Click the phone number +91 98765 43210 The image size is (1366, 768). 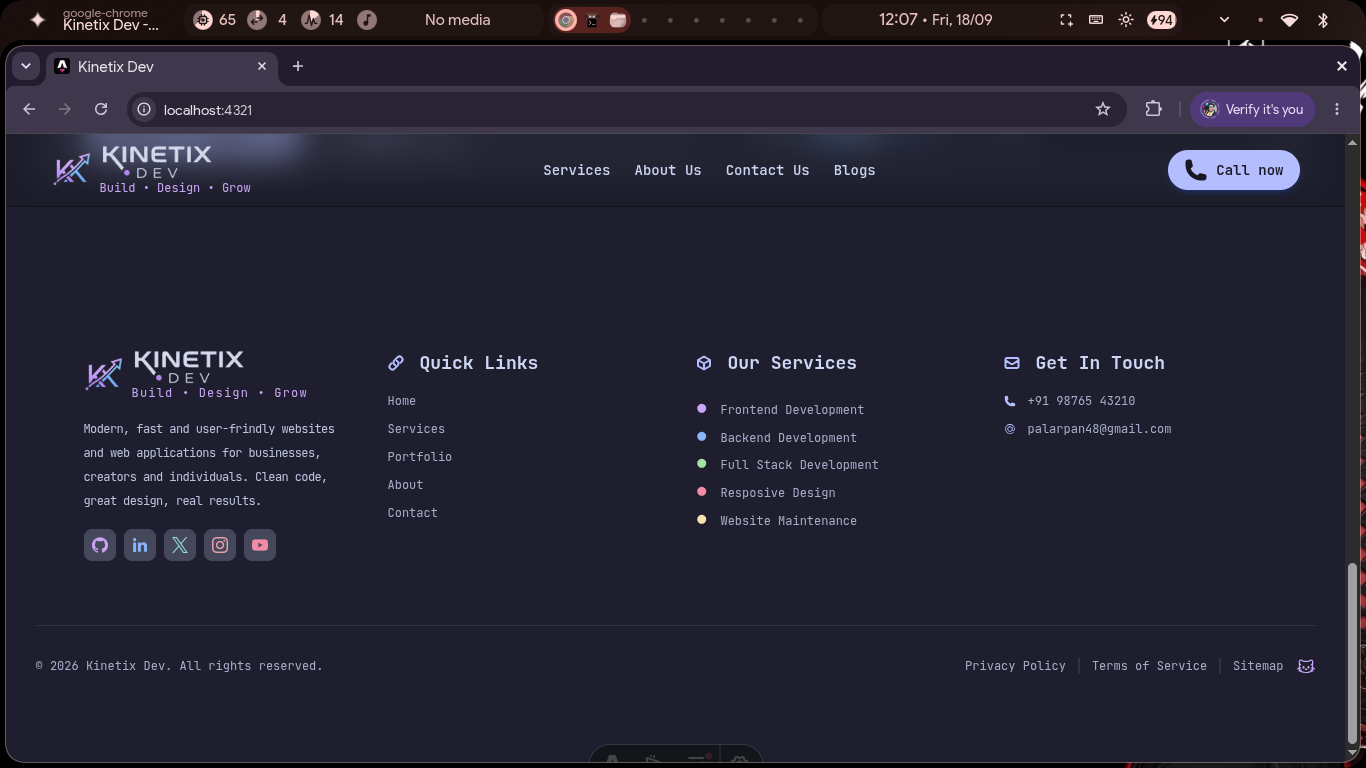point(1081,401)
